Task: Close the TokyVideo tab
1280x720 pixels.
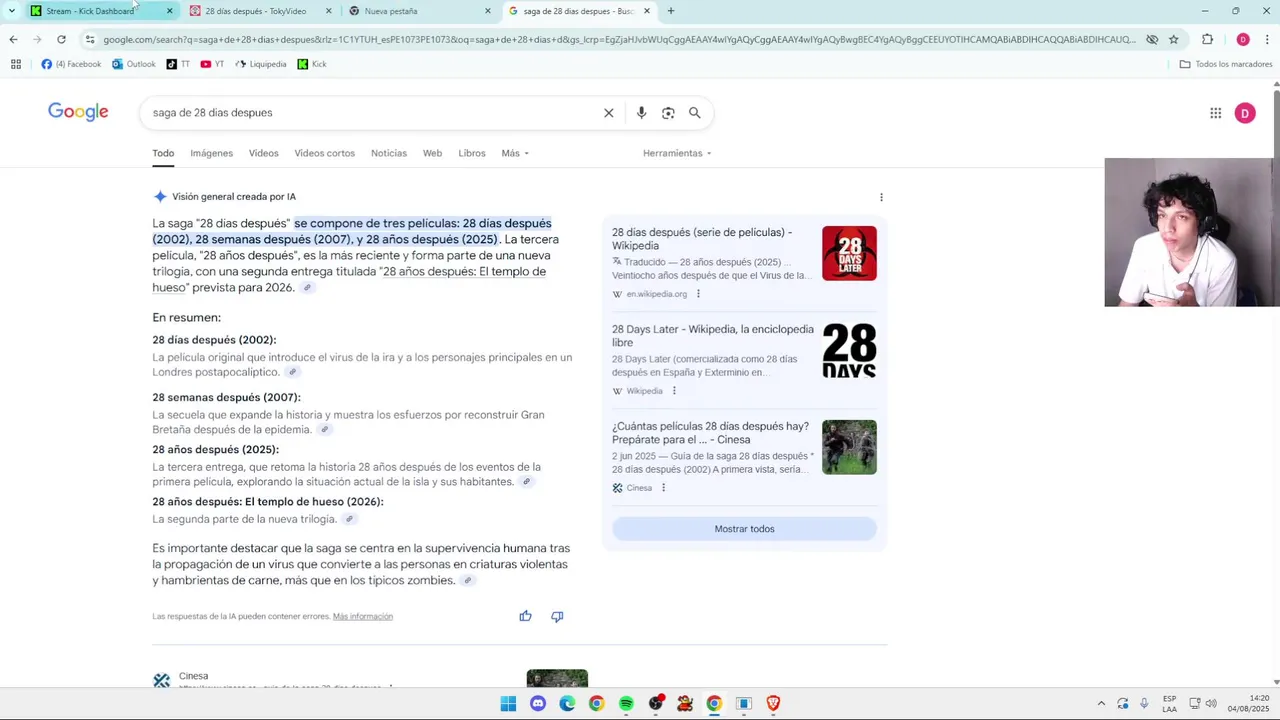Action: (329, 11)
